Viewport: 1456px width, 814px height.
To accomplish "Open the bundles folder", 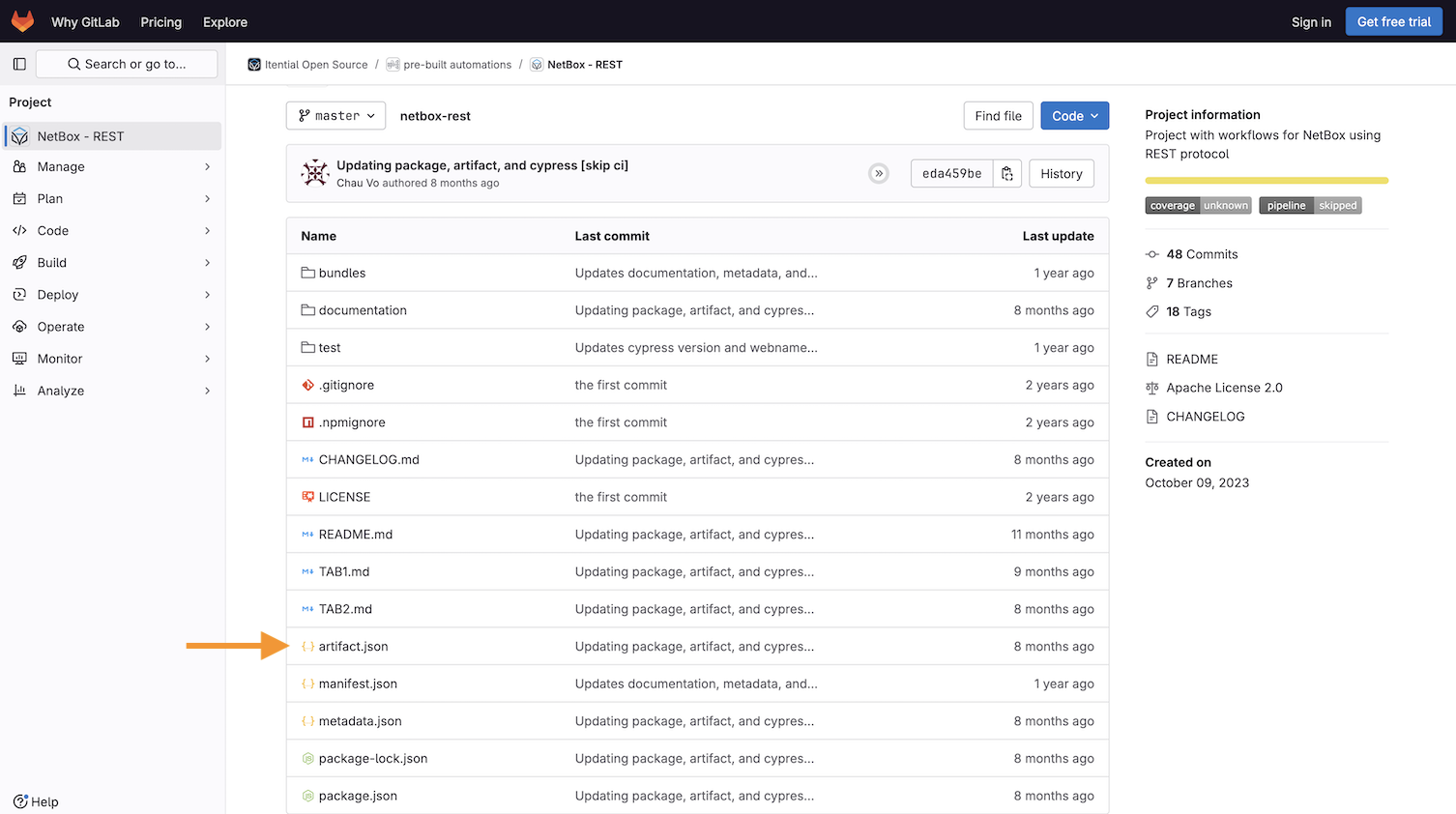I will coord(342,274).
